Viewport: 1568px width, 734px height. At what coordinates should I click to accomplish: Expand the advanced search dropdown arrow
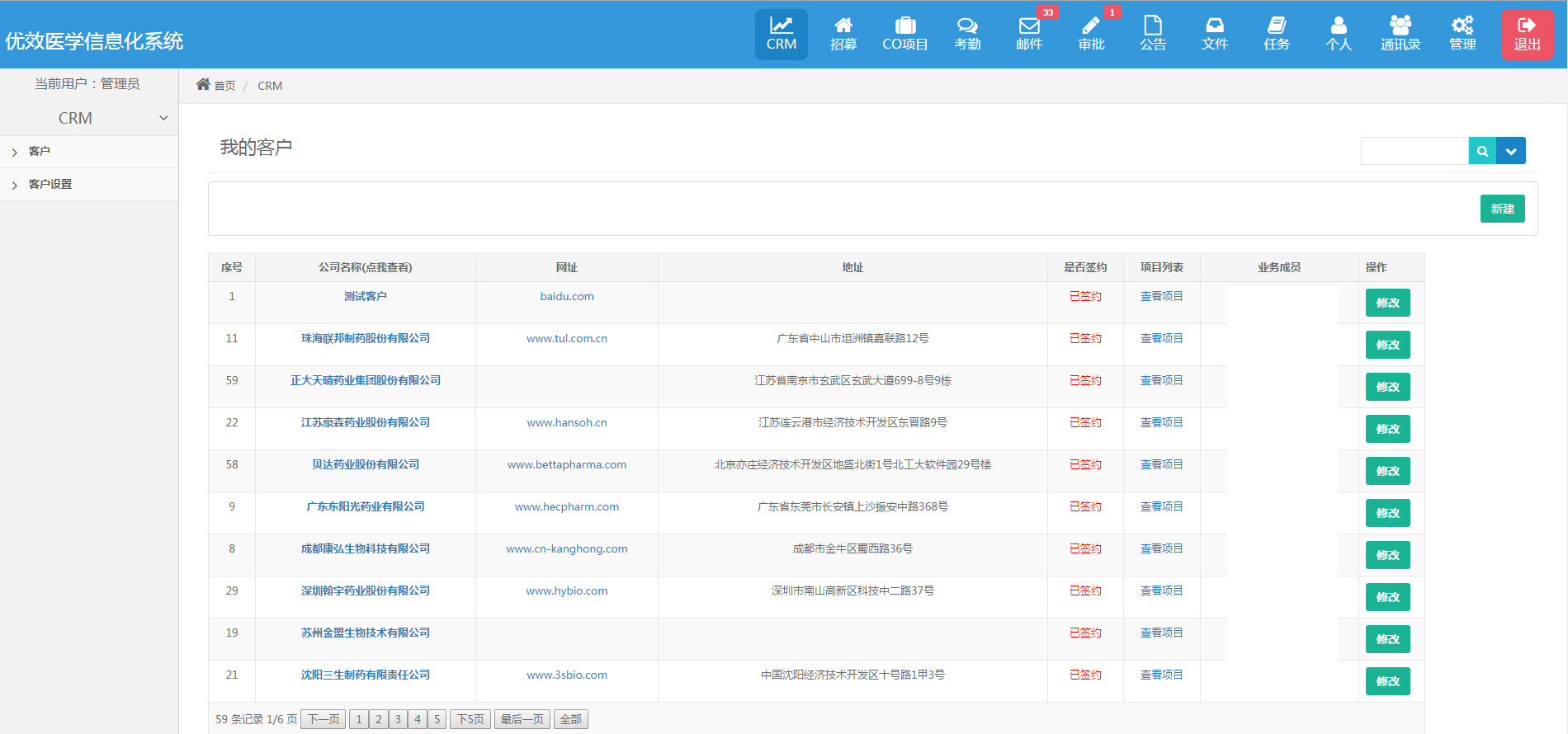(1511, 151)
